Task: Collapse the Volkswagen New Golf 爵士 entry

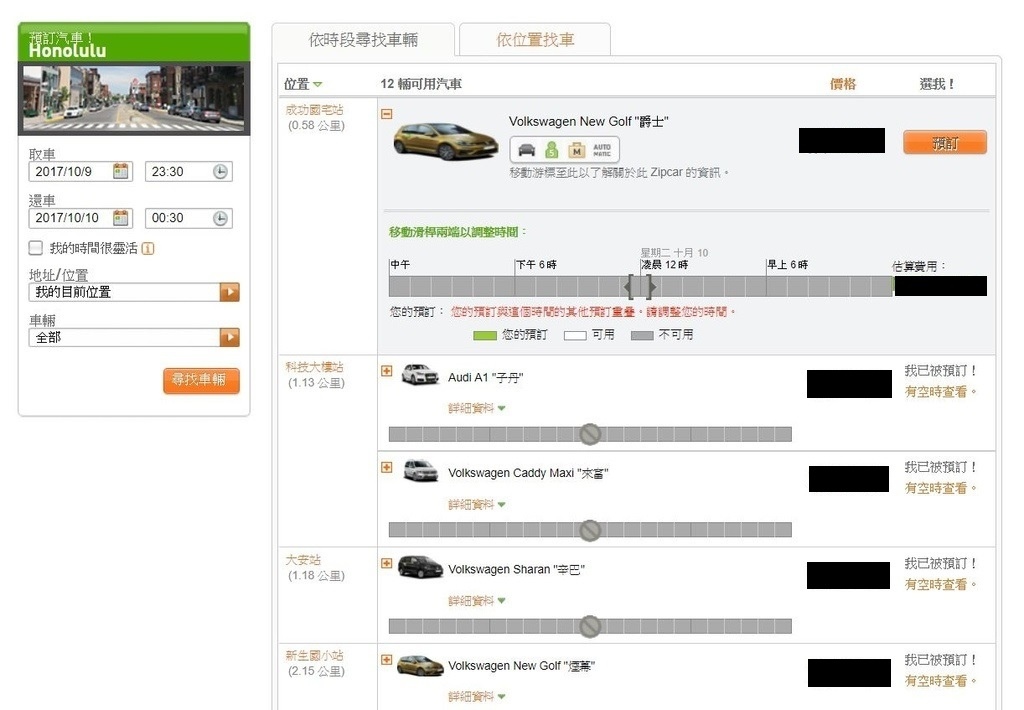Action: [x=387, y=114]
